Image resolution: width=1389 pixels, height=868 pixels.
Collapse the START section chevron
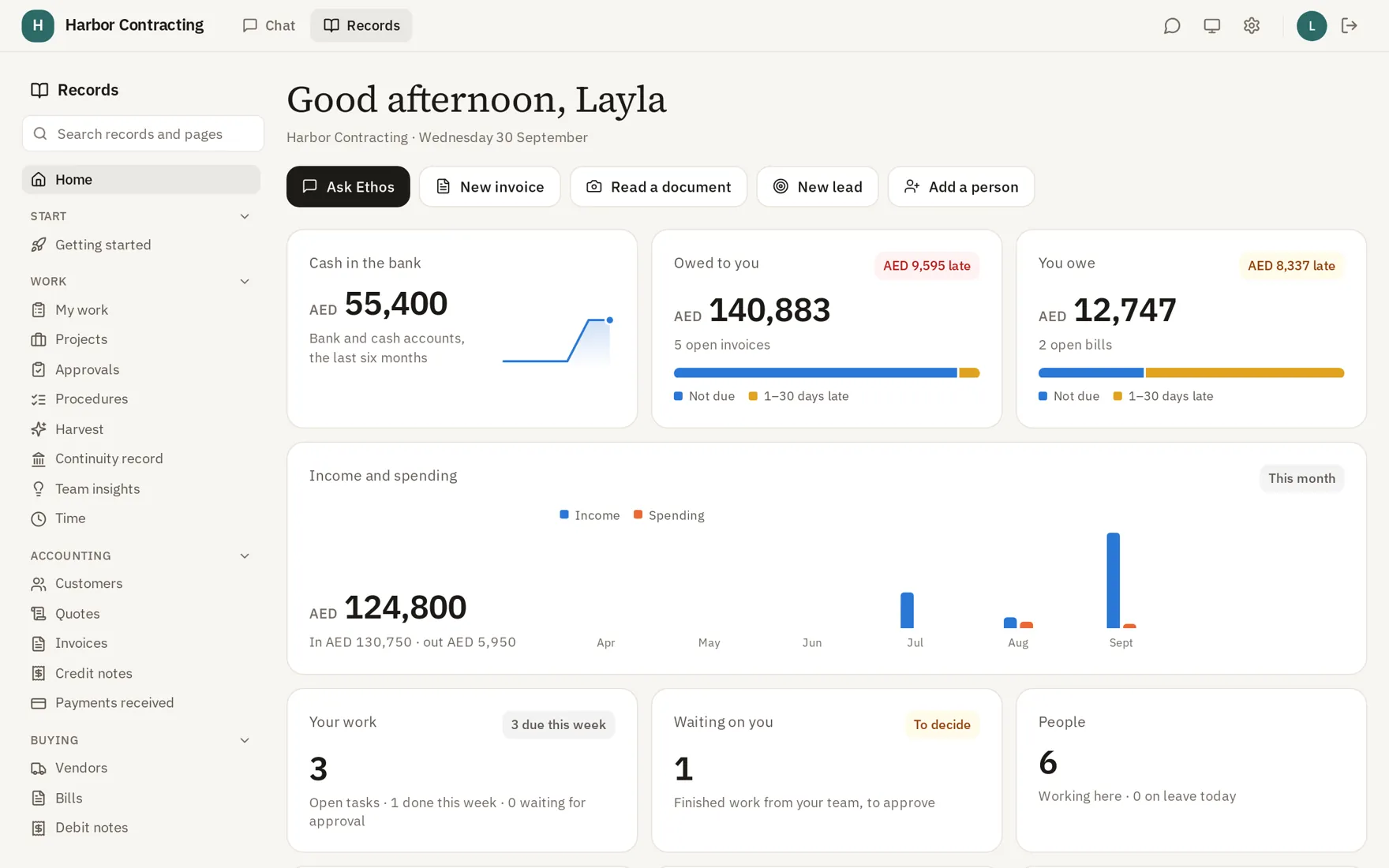click(x=245, y=216)
